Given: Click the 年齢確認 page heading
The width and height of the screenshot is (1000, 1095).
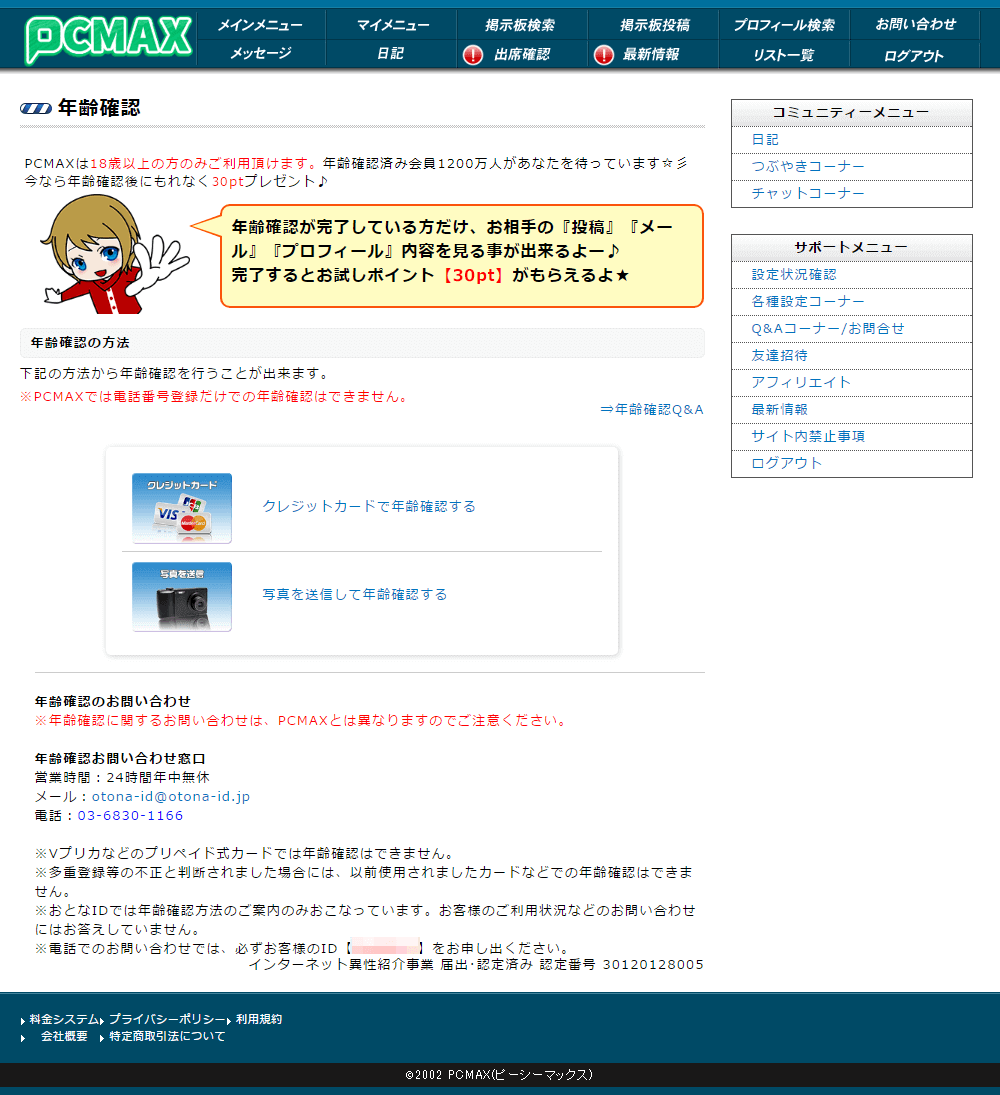Looking at the screenshot, I should 99,108.
